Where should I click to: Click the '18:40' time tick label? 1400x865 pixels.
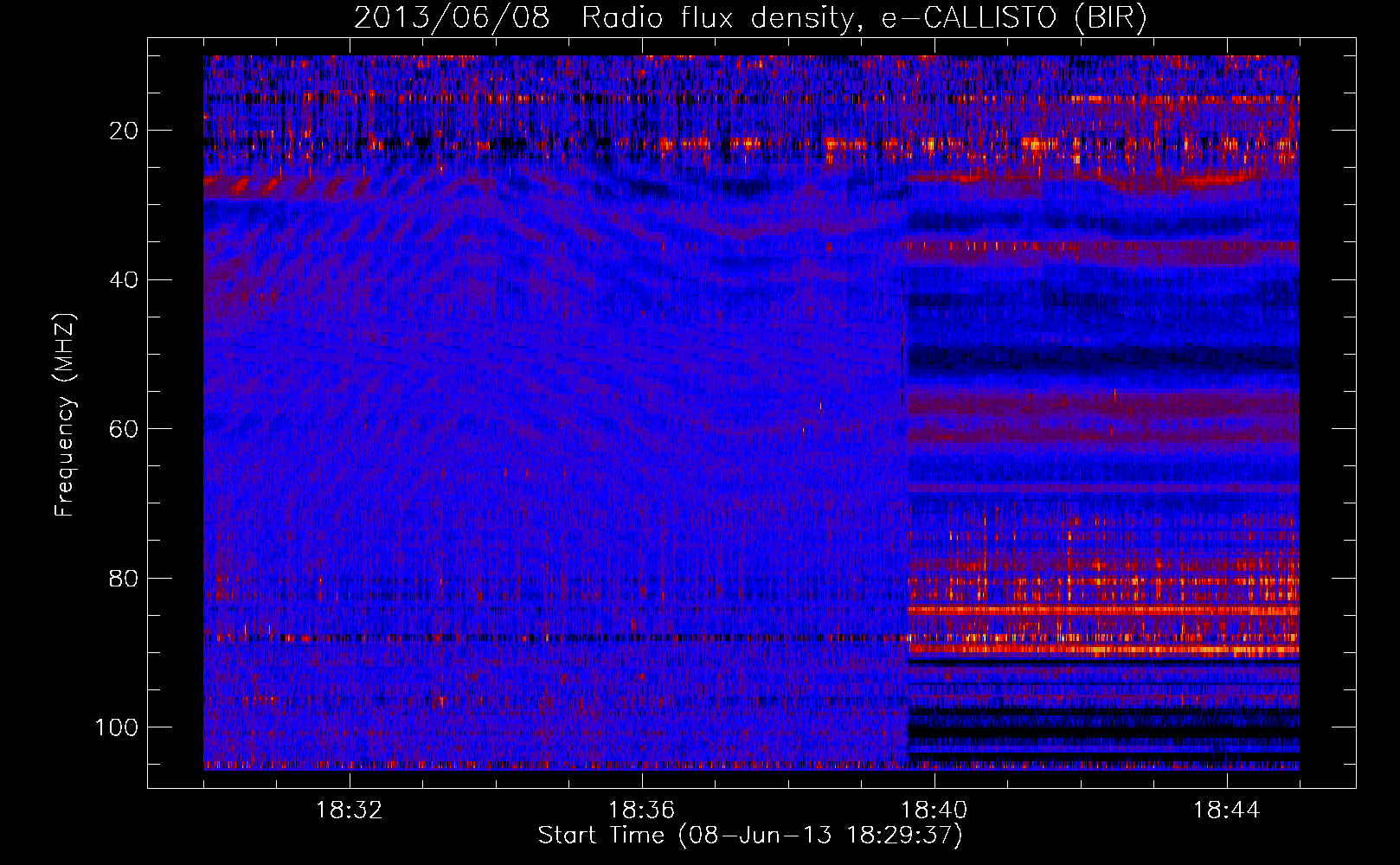coord(934,811)
